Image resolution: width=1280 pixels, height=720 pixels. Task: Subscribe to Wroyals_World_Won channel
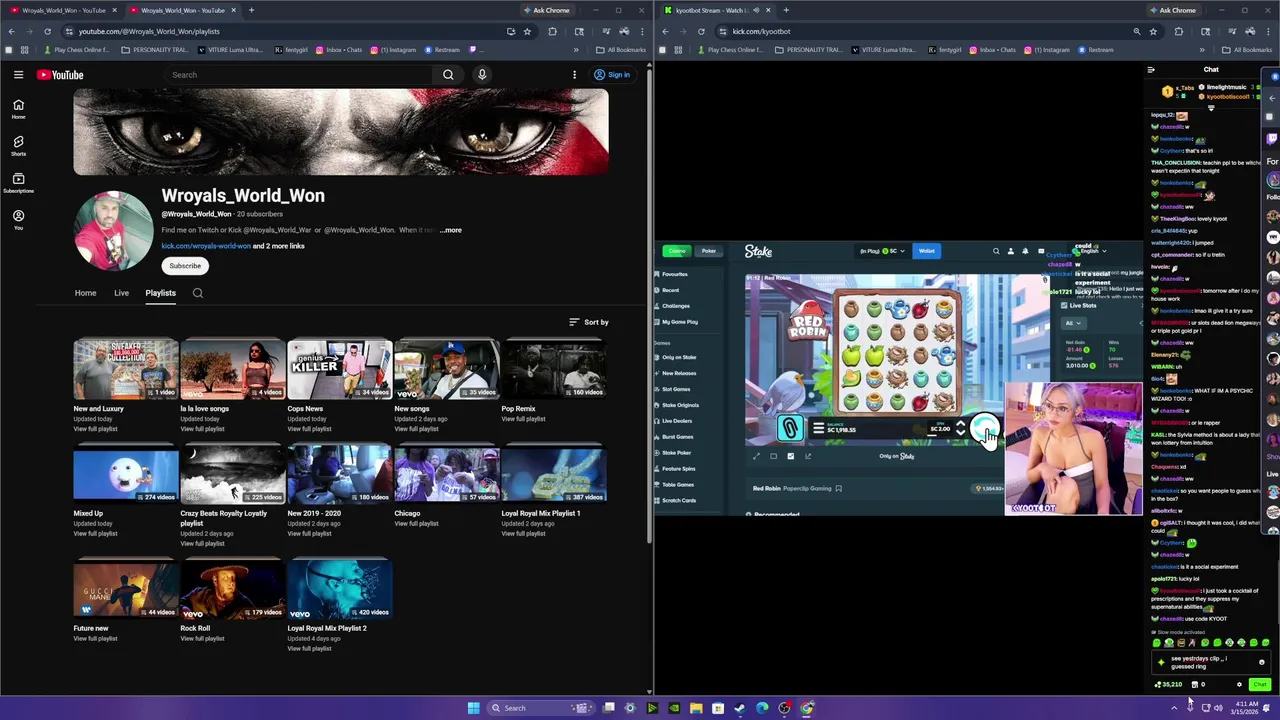[x=185, y=266]
